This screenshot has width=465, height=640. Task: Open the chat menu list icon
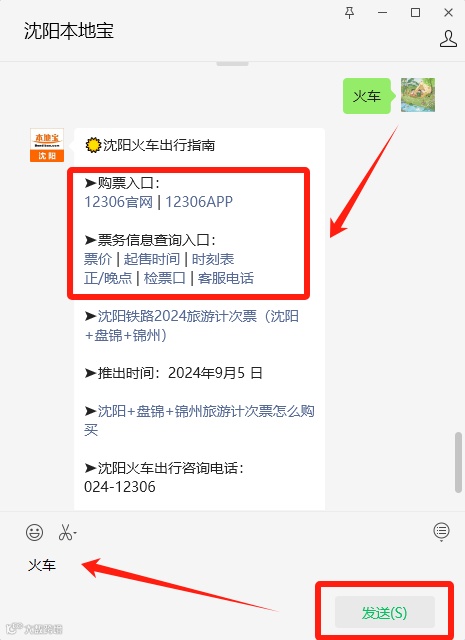(x=441, y=531)
